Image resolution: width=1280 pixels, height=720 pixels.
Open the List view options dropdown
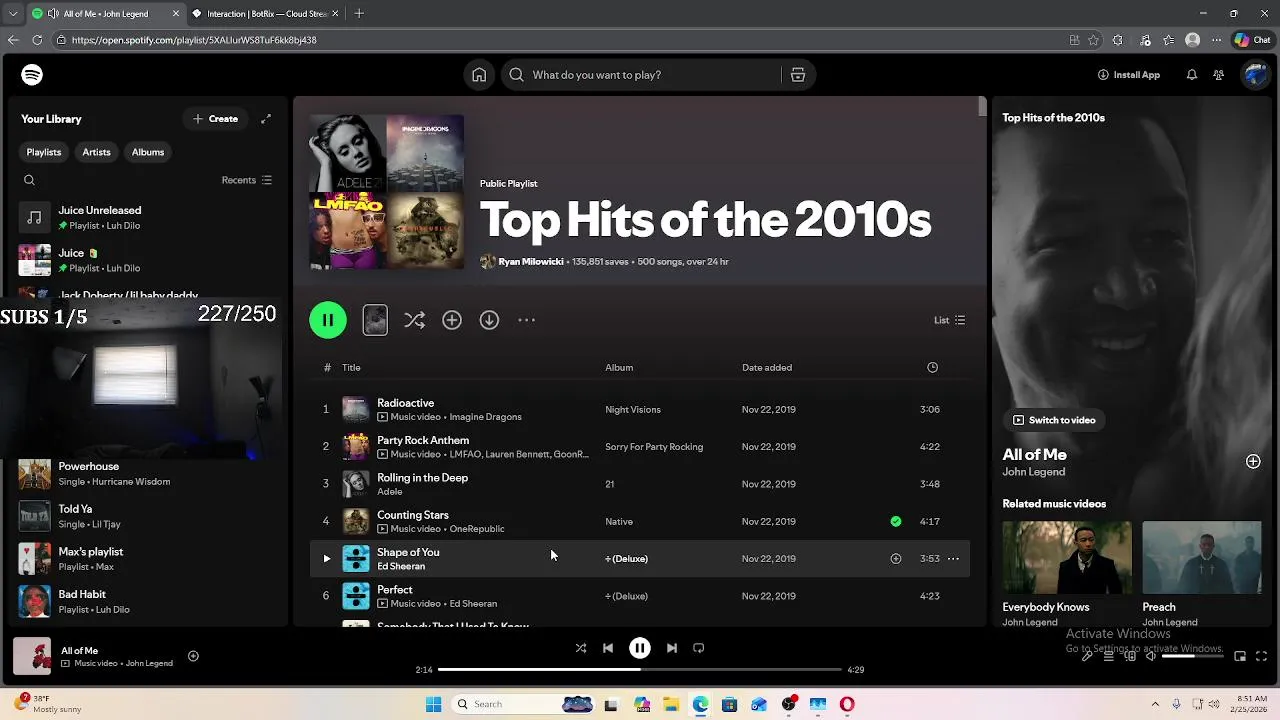pos(950,320)
